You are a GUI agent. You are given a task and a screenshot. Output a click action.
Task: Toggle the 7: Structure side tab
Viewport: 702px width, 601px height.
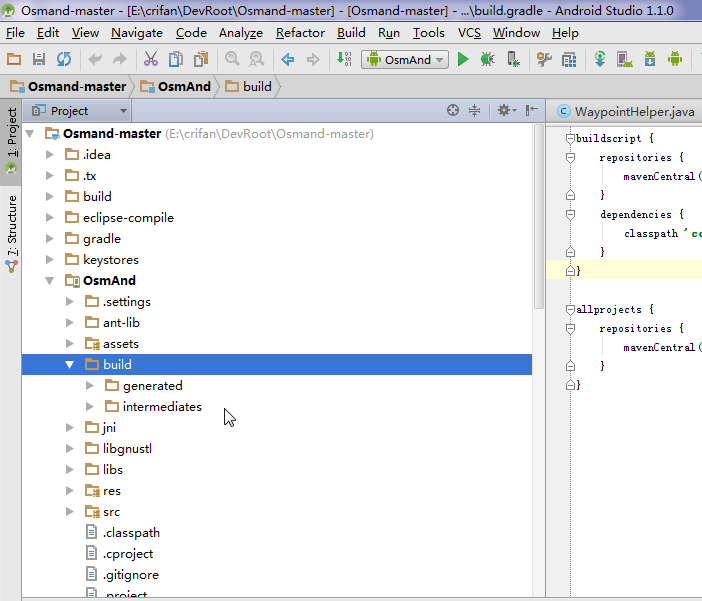11,235
